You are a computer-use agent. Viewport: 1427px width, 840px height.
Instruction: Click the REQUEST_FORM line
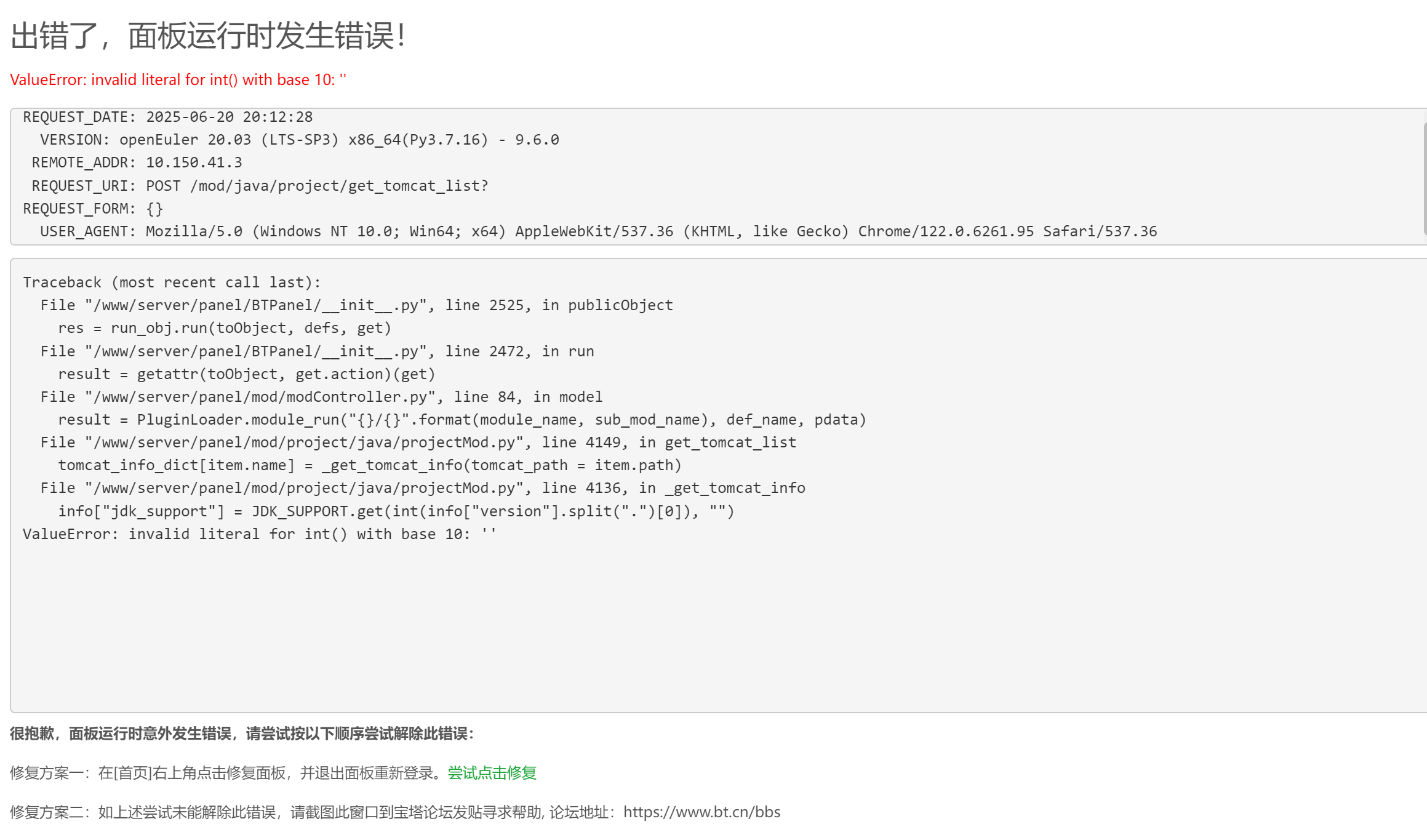point(93,209)
